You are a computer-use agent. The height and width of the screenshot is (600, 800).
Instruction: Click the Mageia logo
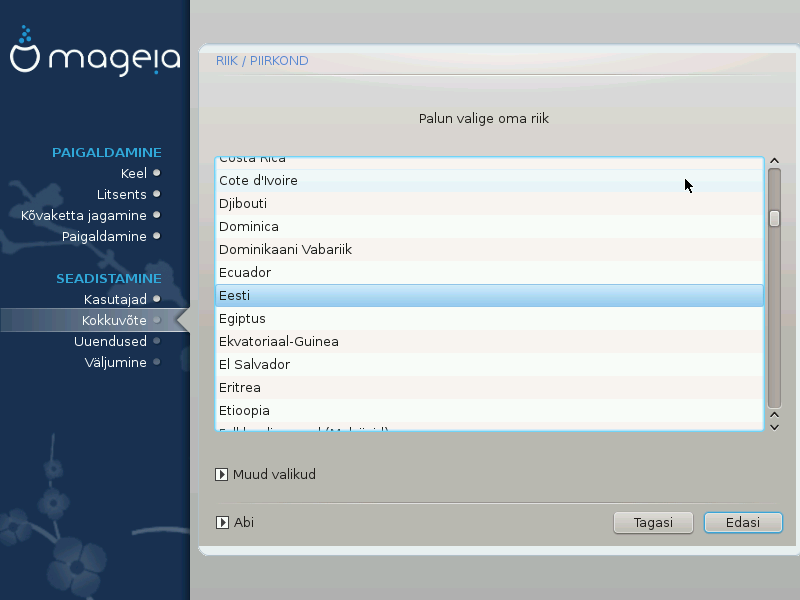coord(95,57)
